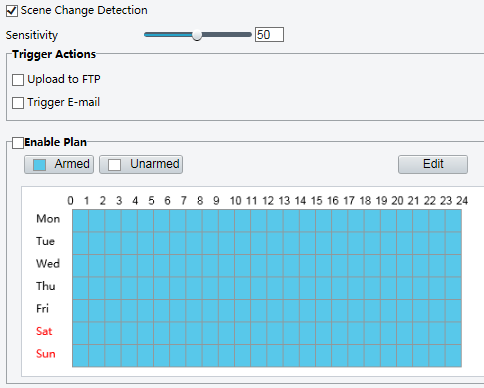Screen dimensions: 484x388
Task: Tick the Enable Plan checkbox
Action: 18,143
